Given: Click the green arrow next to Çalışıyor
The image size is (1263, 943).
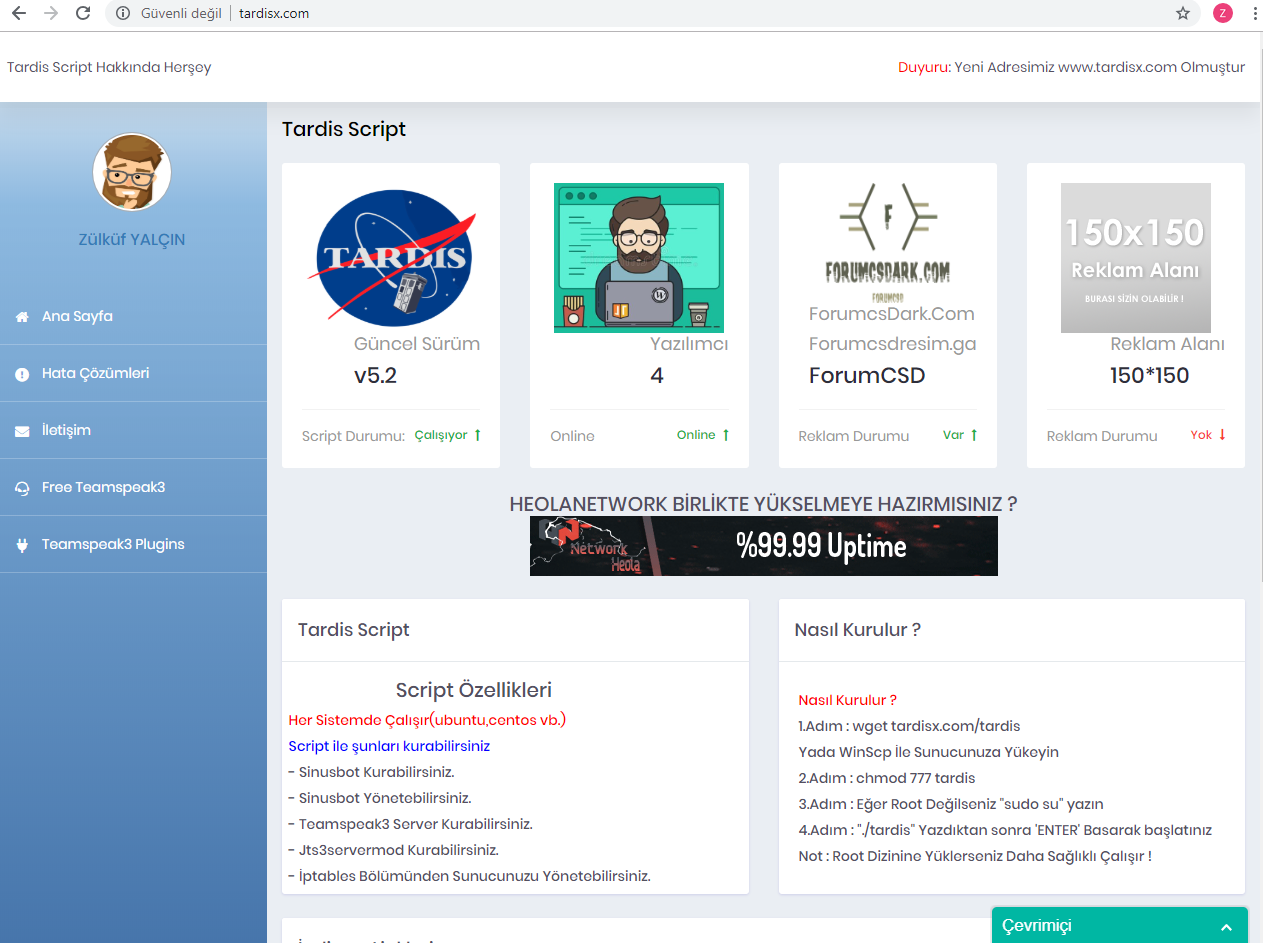Looking at the screenshot, I should pos(477,435).
